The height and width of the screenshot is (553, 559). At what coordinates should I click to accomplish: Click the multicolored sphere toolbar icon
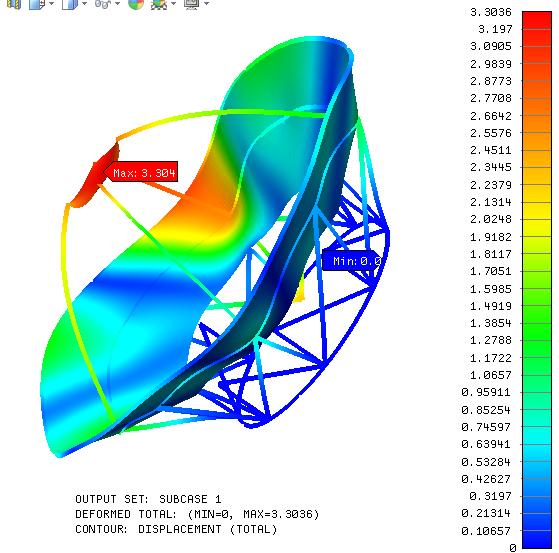point(136,4)
